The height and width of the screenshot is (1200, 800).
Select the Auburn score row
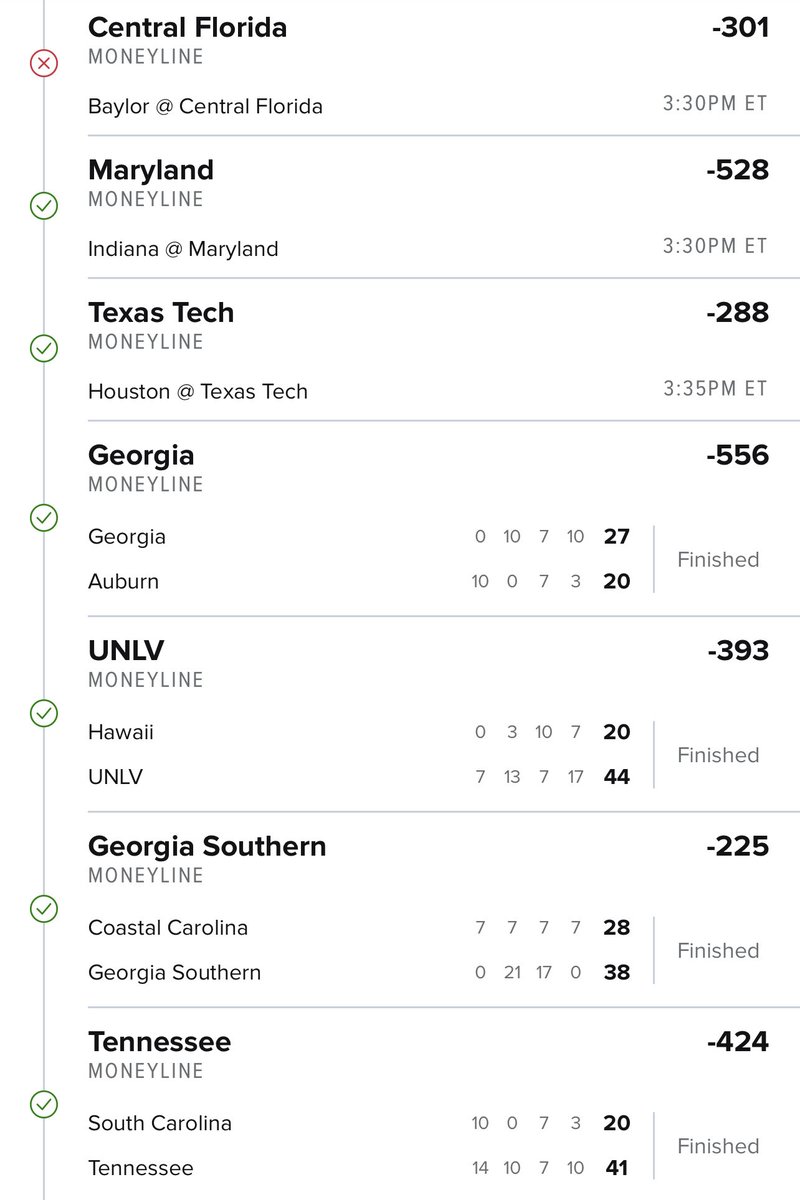pos(360,581)
